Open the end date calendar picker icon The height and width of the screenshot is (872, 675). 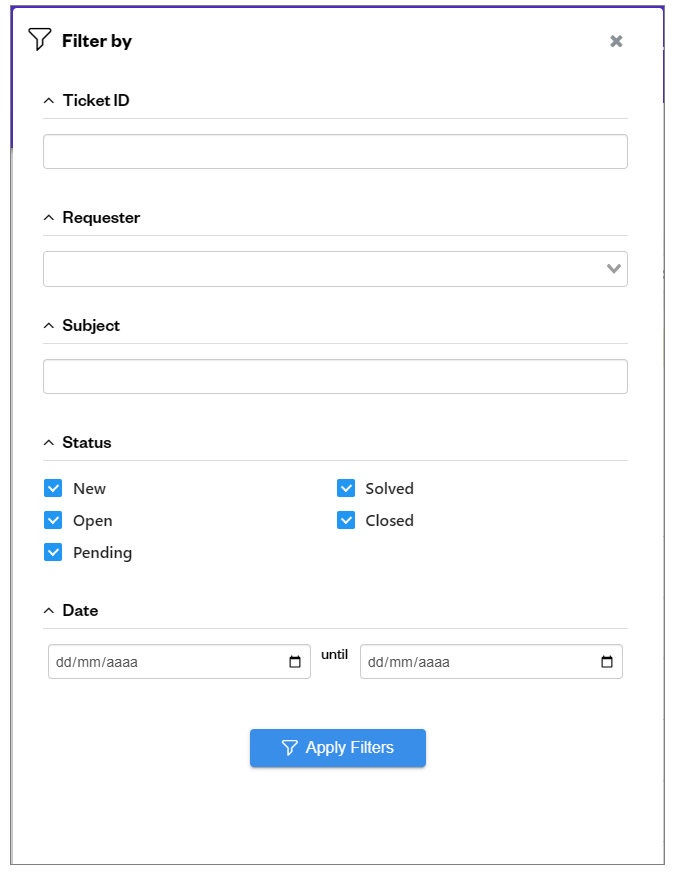pos(607,662)
